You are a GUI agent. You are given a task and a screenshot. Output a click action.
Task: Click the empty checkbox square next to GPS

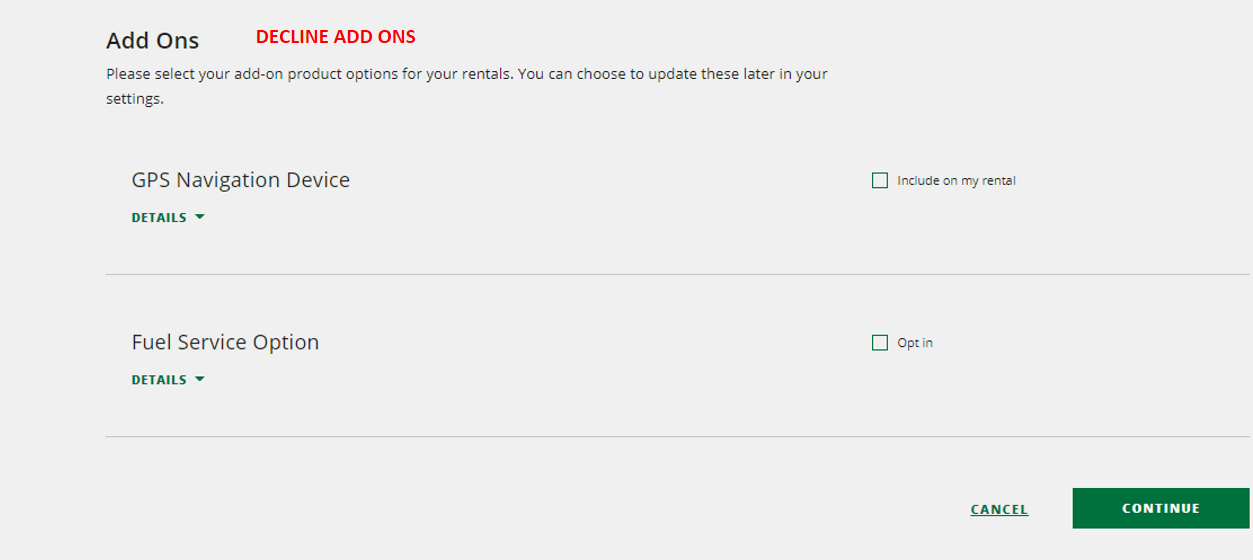pyautogui.click(x=880, y=181)
